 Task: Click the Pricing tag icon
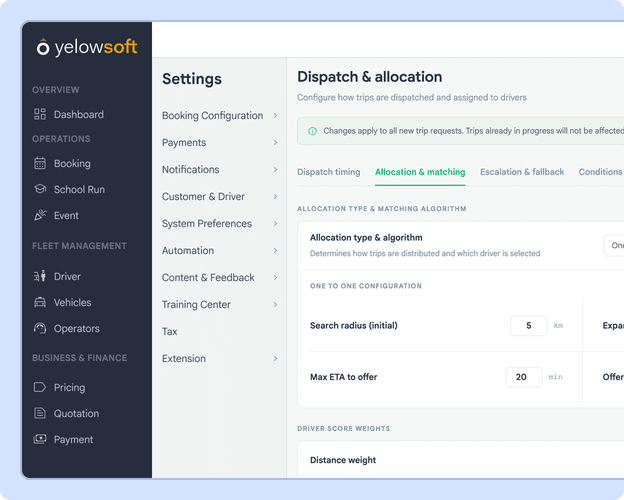click(x=40, y=387)
